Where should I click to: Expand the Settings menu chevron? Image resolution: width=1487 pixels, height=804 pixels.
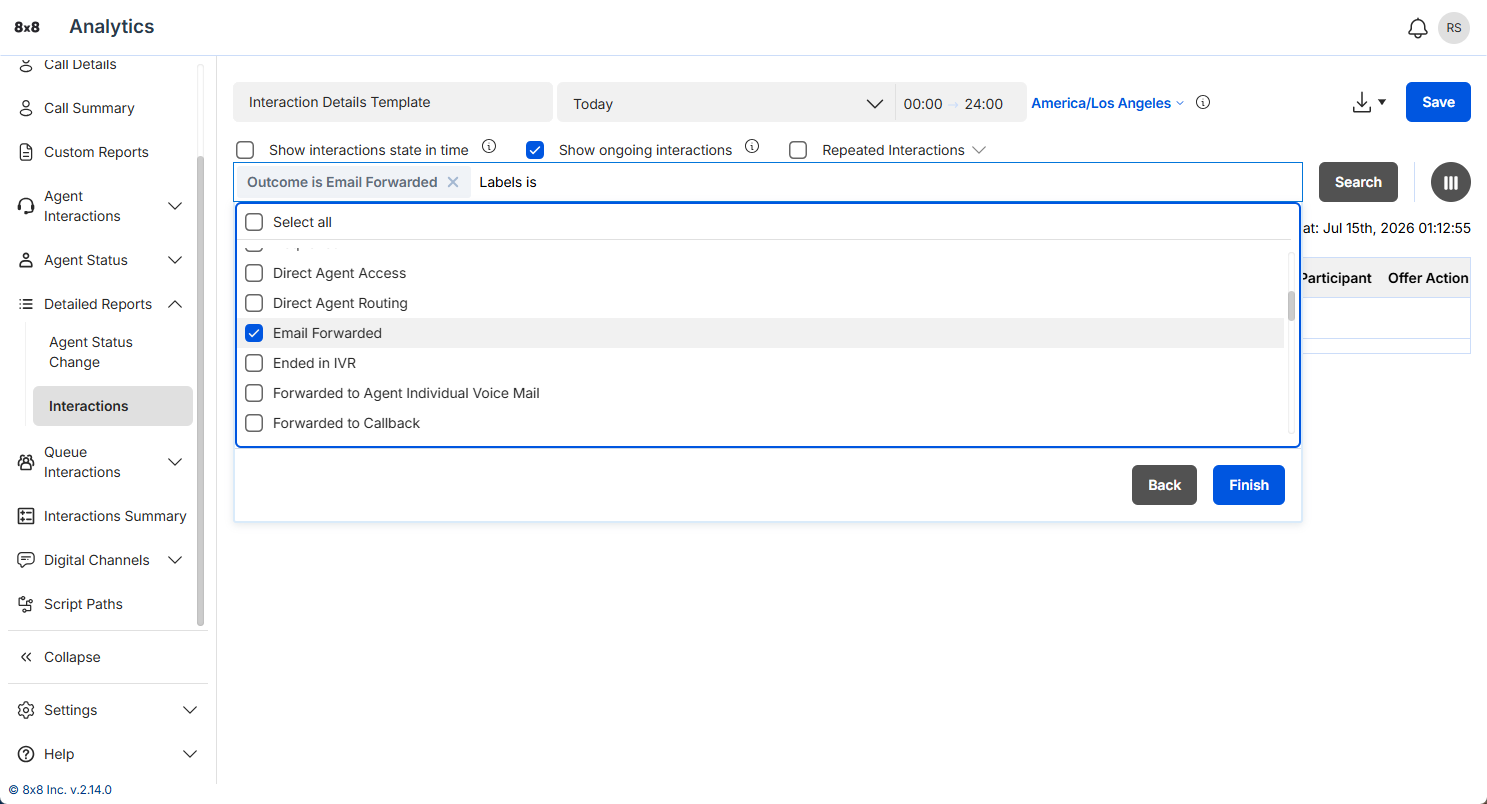tap(190, 710)
